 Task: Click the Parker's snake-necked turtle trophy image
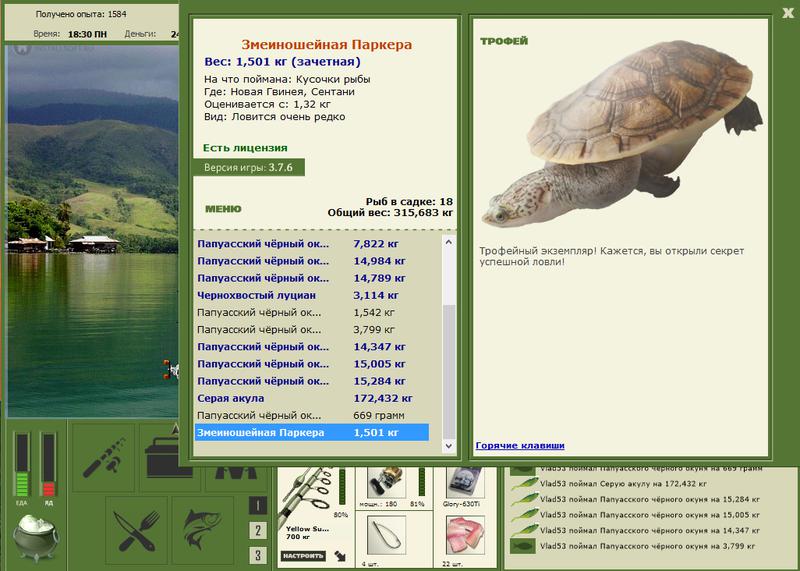click(x=622, y=134)
